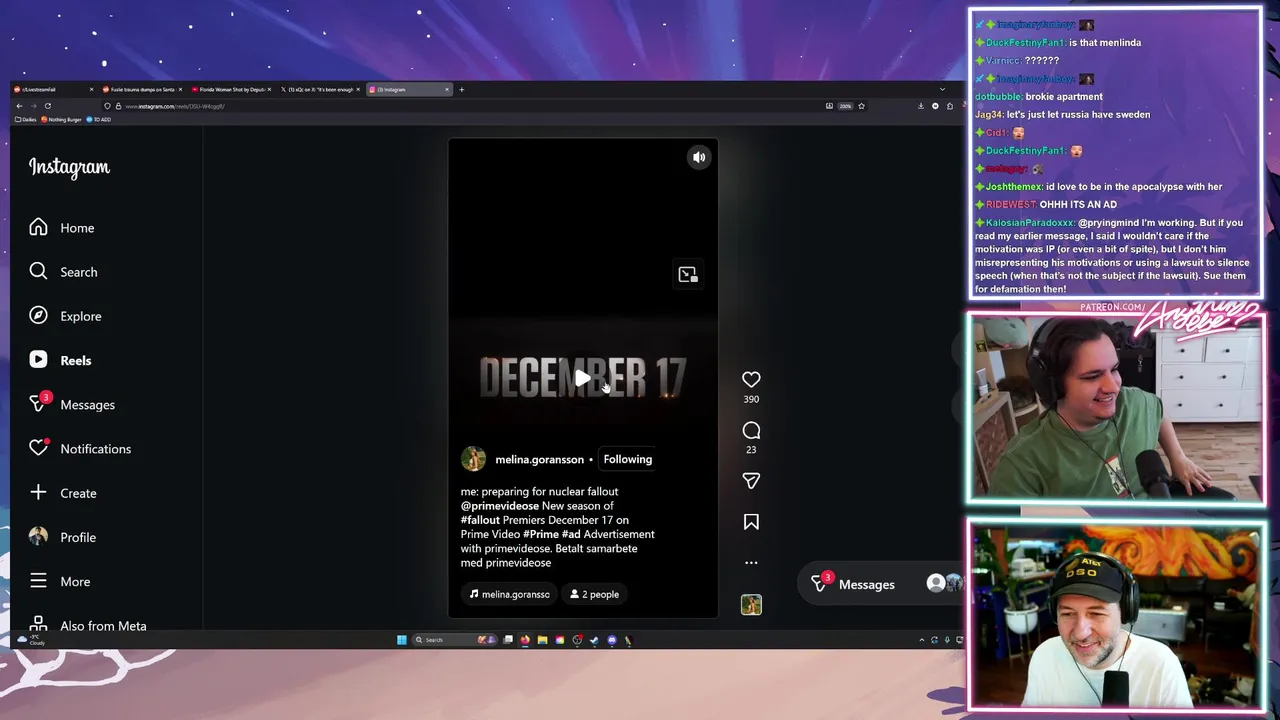Click the weather widget on the taskbar

pos(30,640)
